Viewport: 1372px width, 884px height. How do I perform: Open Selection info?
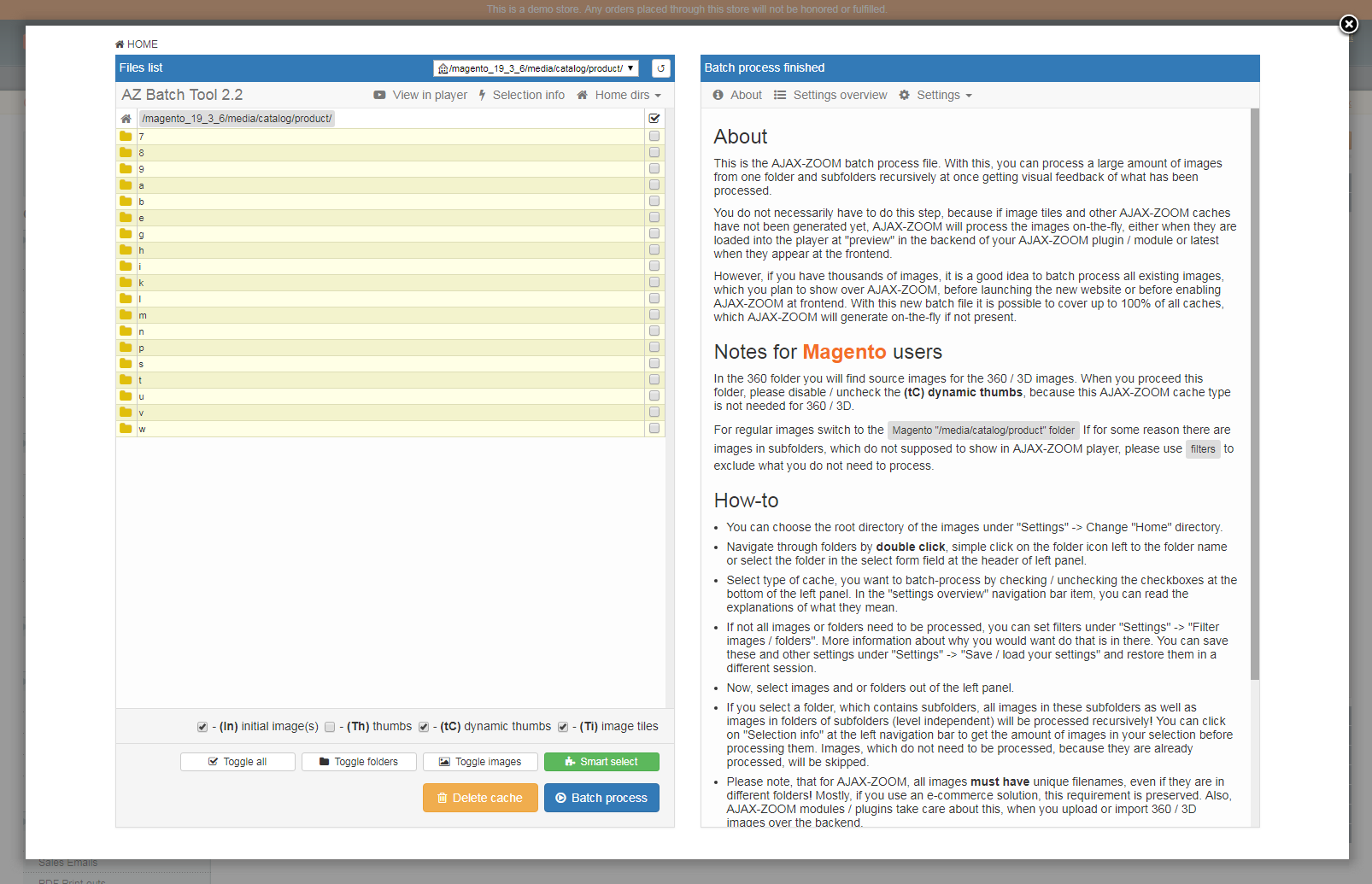521,95
